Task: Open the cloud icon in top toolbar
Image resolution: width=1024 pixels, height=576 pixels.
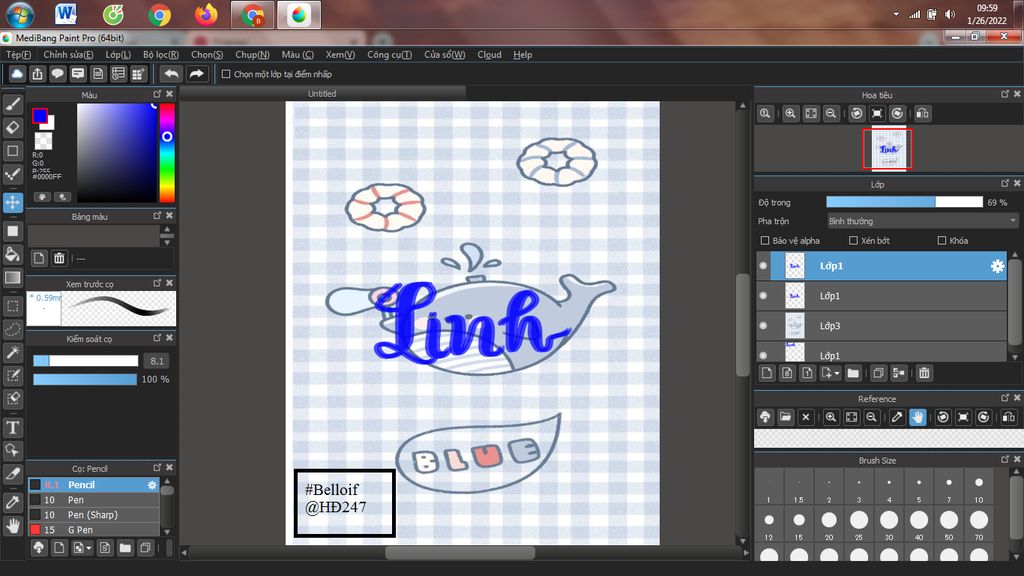Action: (x=17, y=74)
